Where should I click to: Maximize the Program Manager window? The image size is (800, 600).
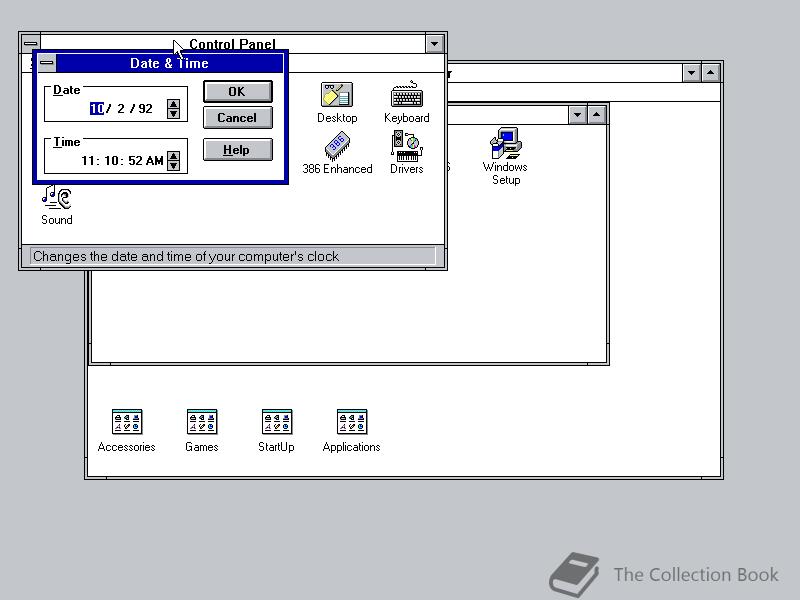(x=711, y=73)
